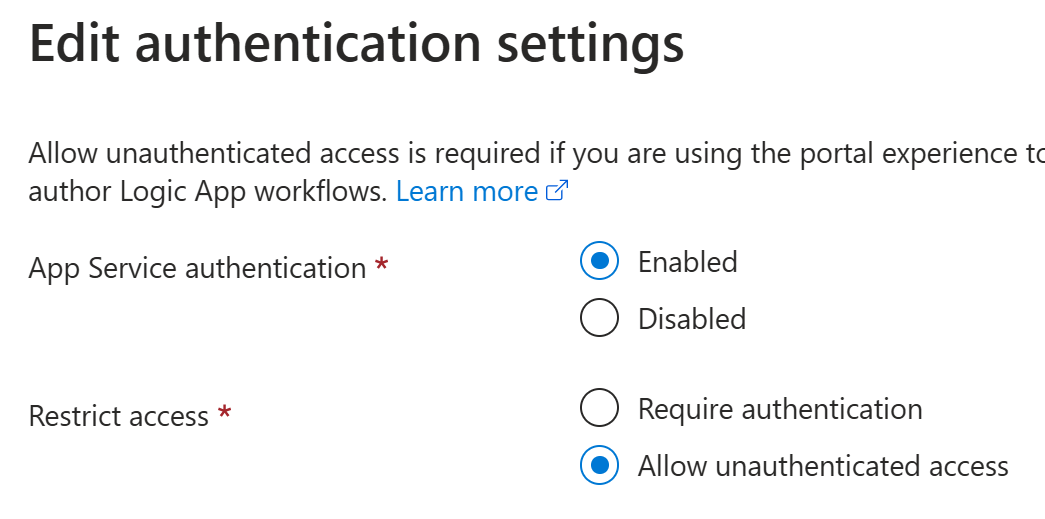The height and width of the screenshot is (519, 1045).
Task: Click the 'App Service authentication' field label
Action: [x=197, y=268]
